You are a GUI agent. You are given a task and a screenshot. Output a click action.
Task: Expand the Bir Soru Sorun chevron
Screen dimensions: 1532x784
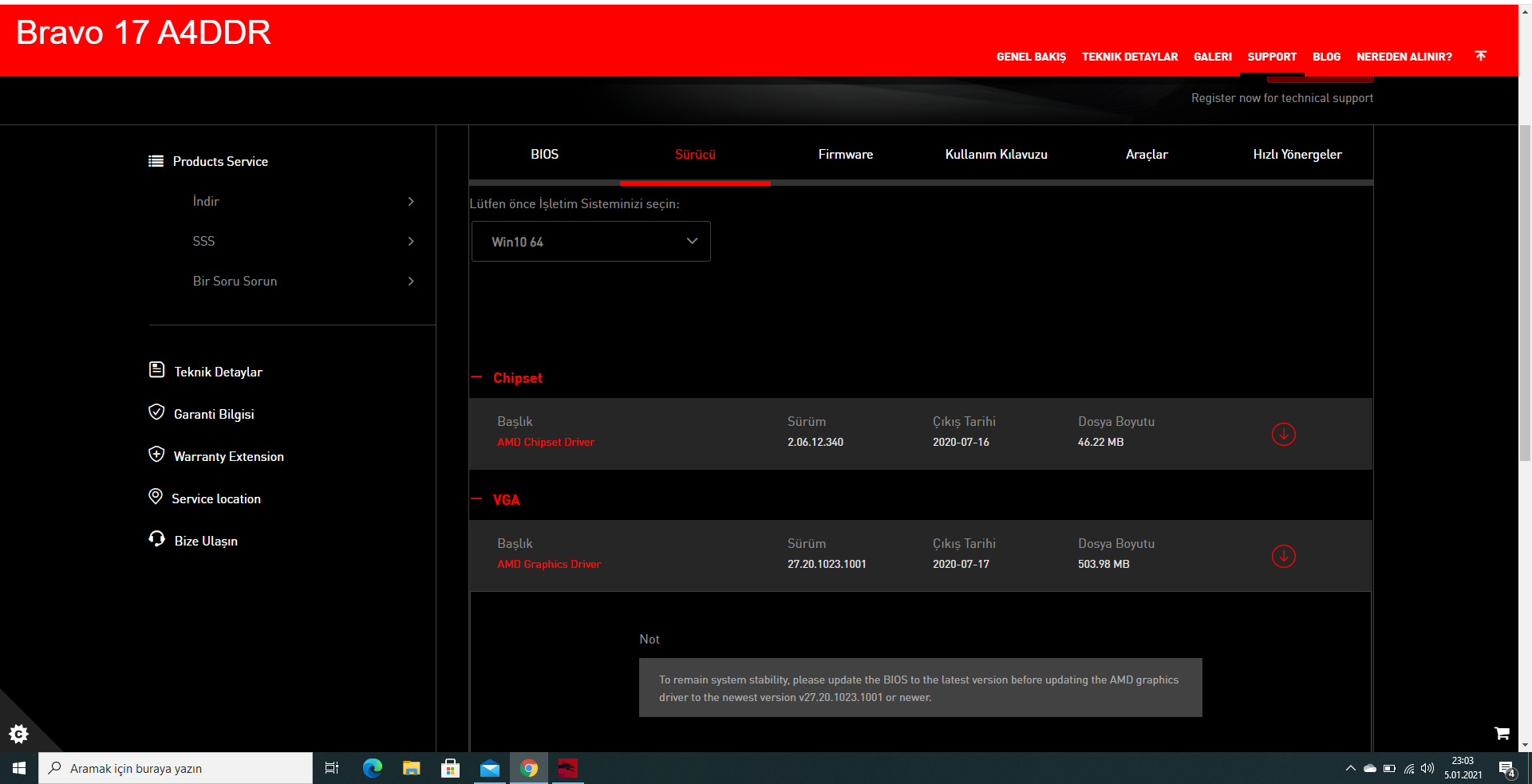pyautogui.click(x=411, y=282)
